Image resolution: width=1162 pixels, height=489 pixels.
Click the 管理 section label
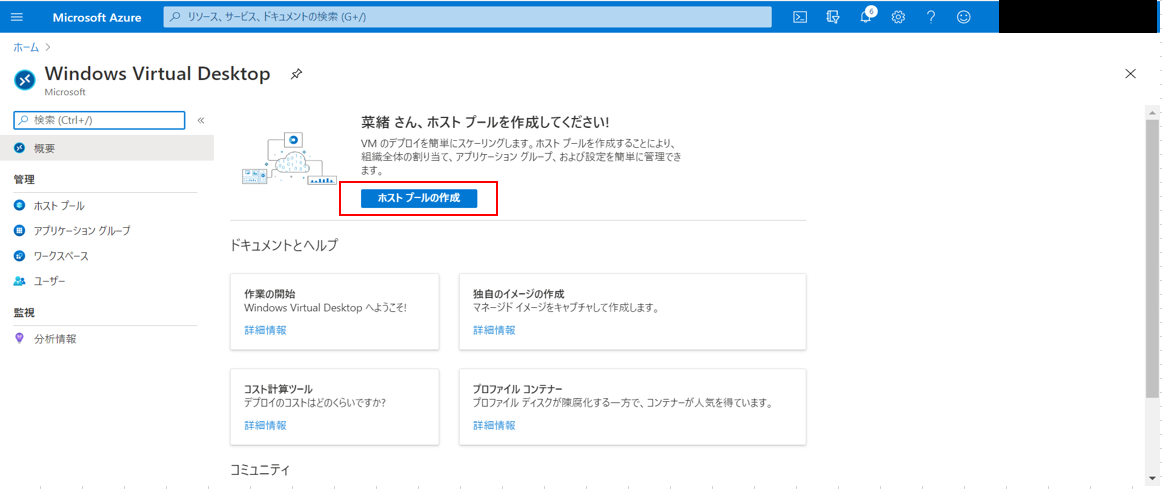[x=24, y=179]
